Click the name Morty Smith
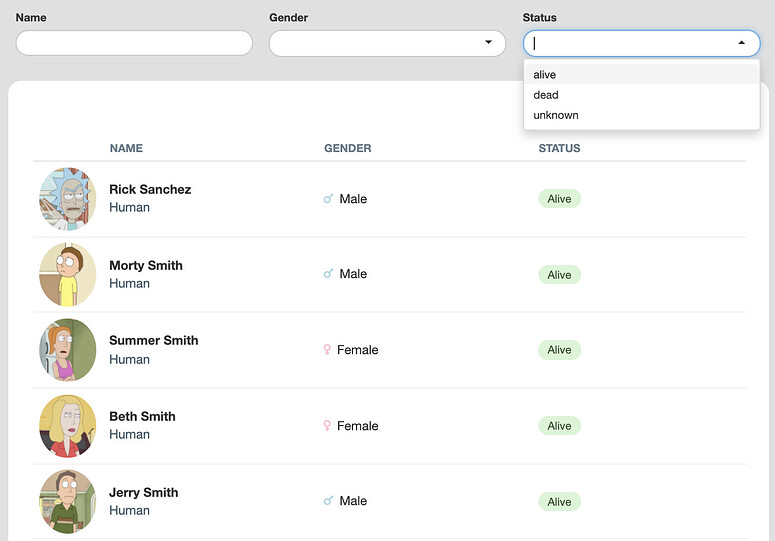Image resolution: width=775 pixels, height=541 pixels. click(146, 265)
